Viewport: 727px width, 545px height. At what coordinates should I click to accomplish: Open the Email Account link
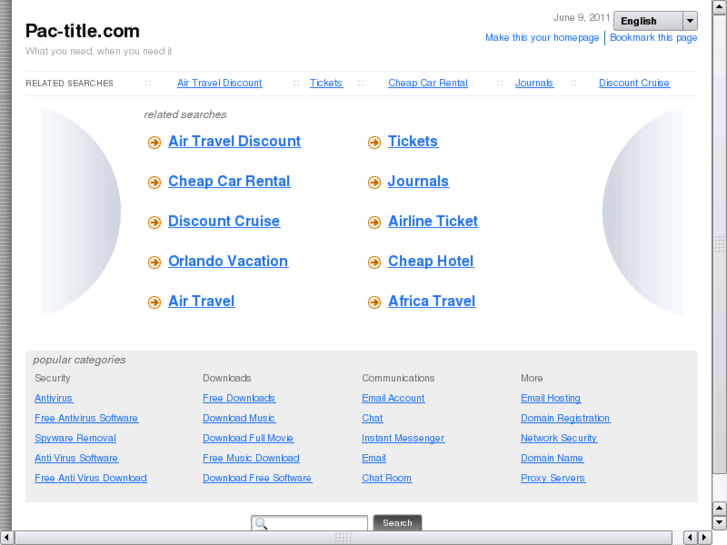393,398
